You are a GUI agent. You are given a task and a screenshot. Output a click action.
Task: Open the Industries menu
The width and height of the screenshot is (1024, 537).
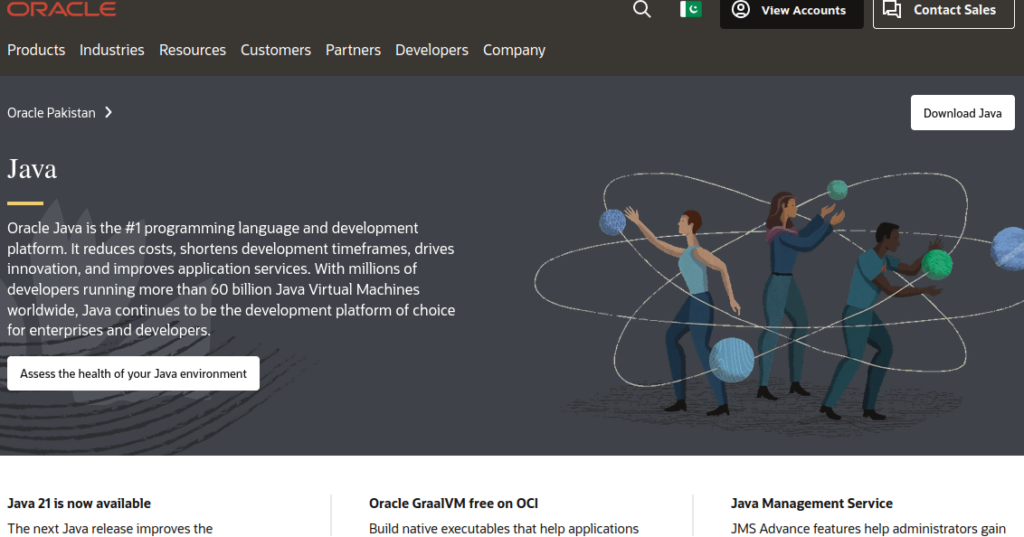pos(112,50)
